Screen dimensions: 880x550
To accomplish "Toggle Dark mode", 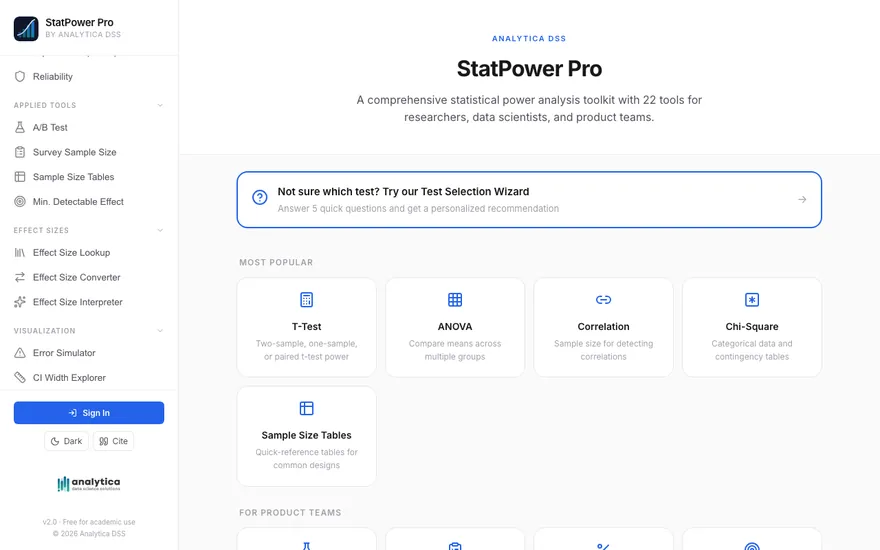I will point(66,441).
